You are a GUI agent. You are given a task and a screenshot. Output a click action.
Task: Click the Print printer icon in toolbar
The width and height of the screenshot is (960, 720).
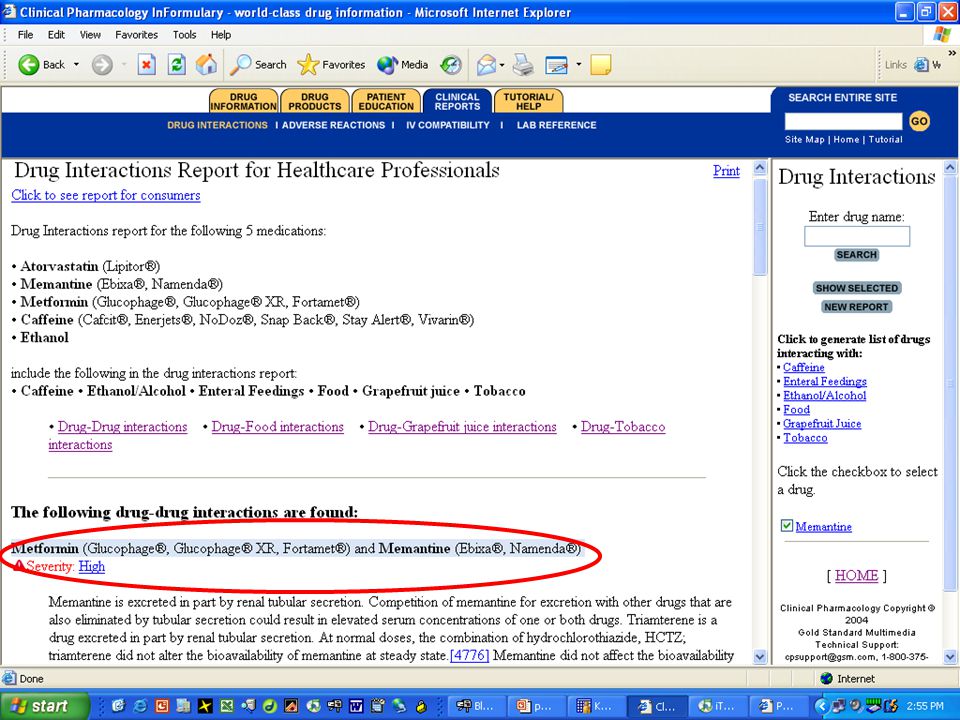(x=523, y=64)
